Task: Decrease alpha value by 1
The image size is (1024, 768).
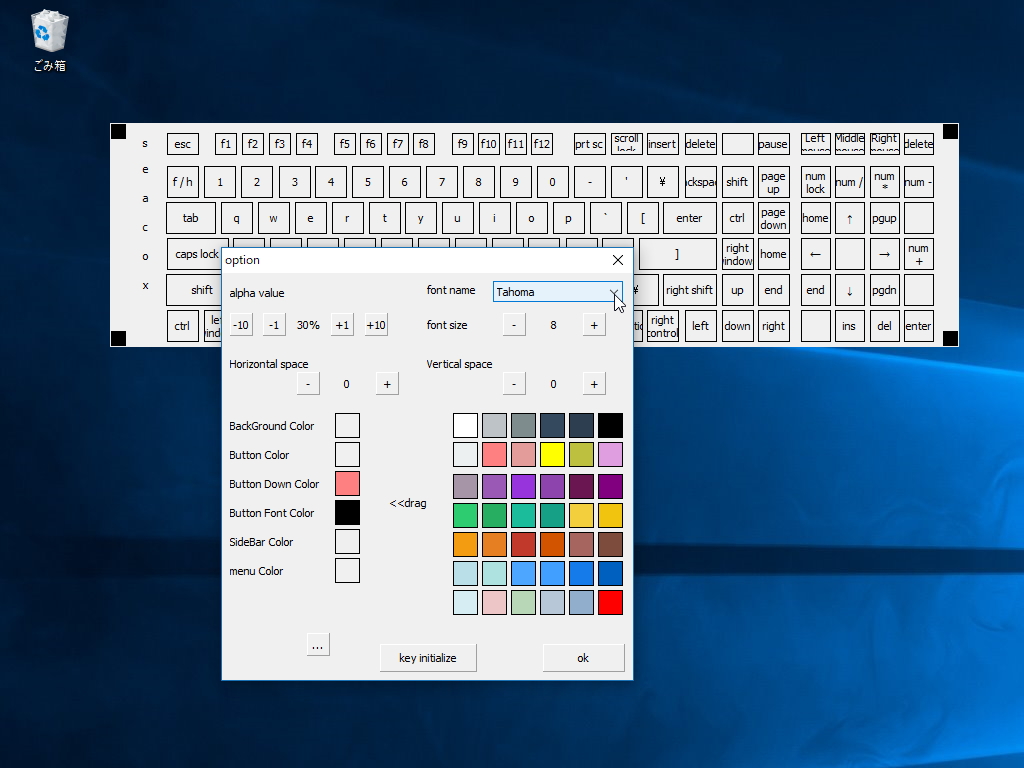Action: click(x=274, y=325)
